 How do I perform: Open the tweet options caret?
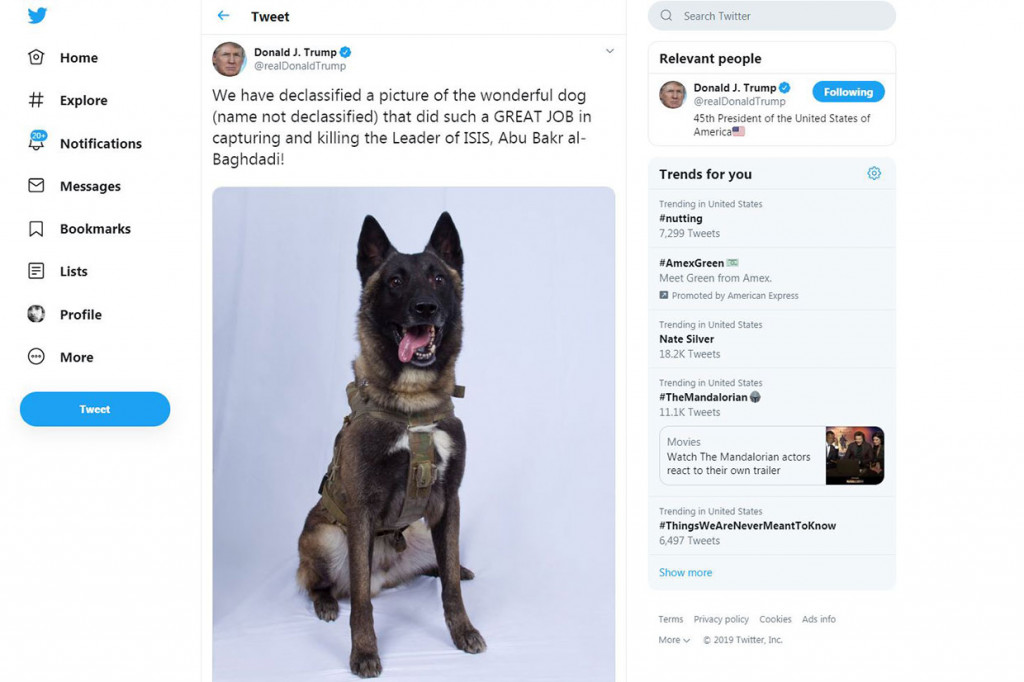pyautogui.click(x=610, y=51)
